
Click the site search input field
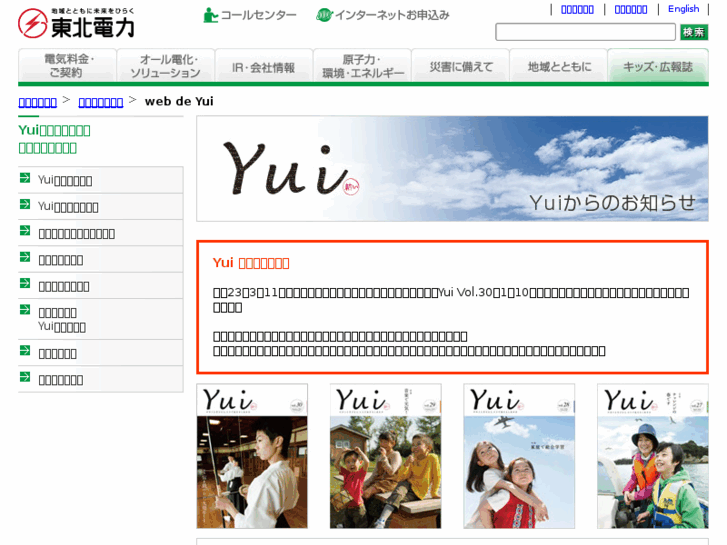pos(585,32)
